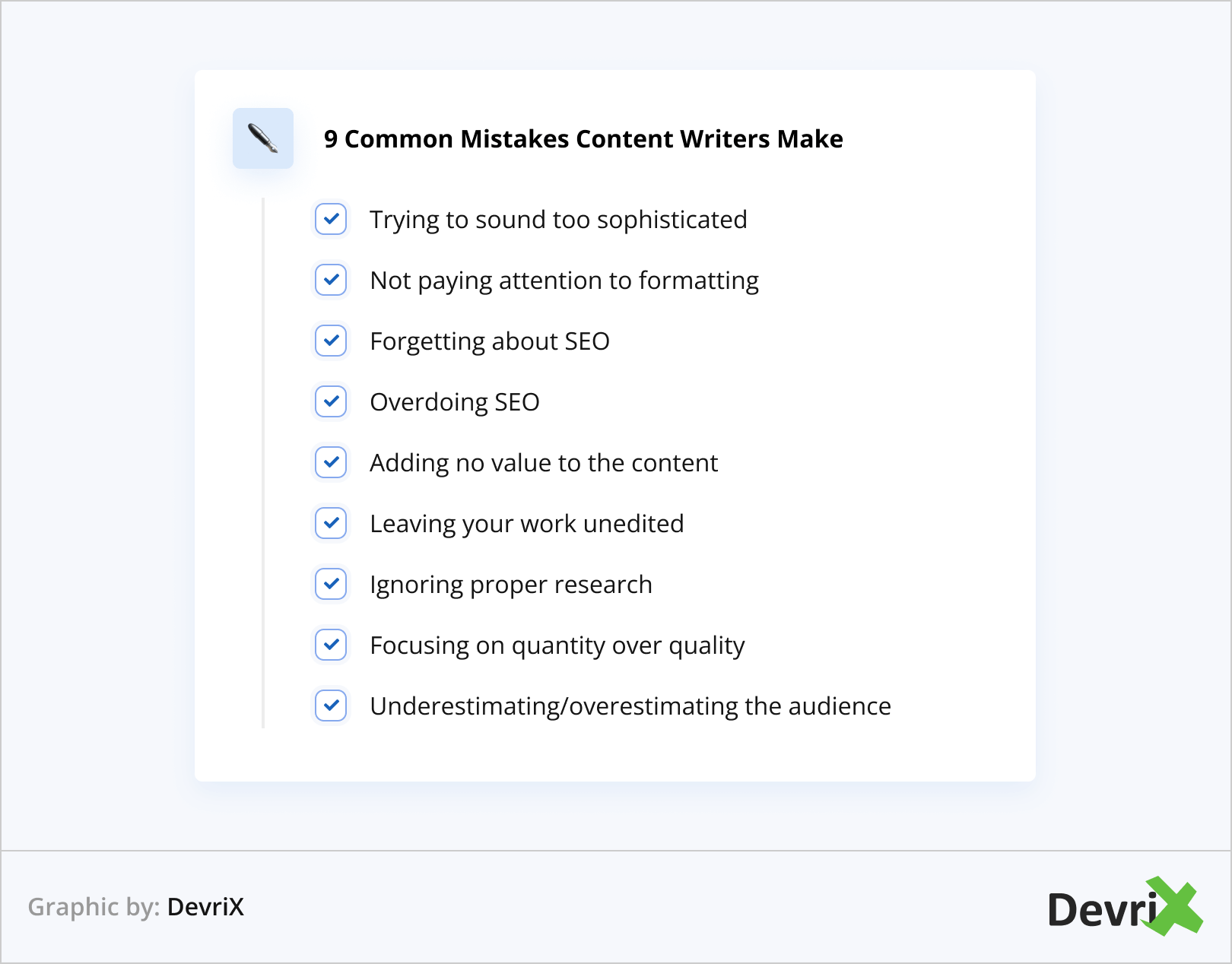Click the pen icon beside the title
The image size is (1232, 964).
[x=263, y=138]
